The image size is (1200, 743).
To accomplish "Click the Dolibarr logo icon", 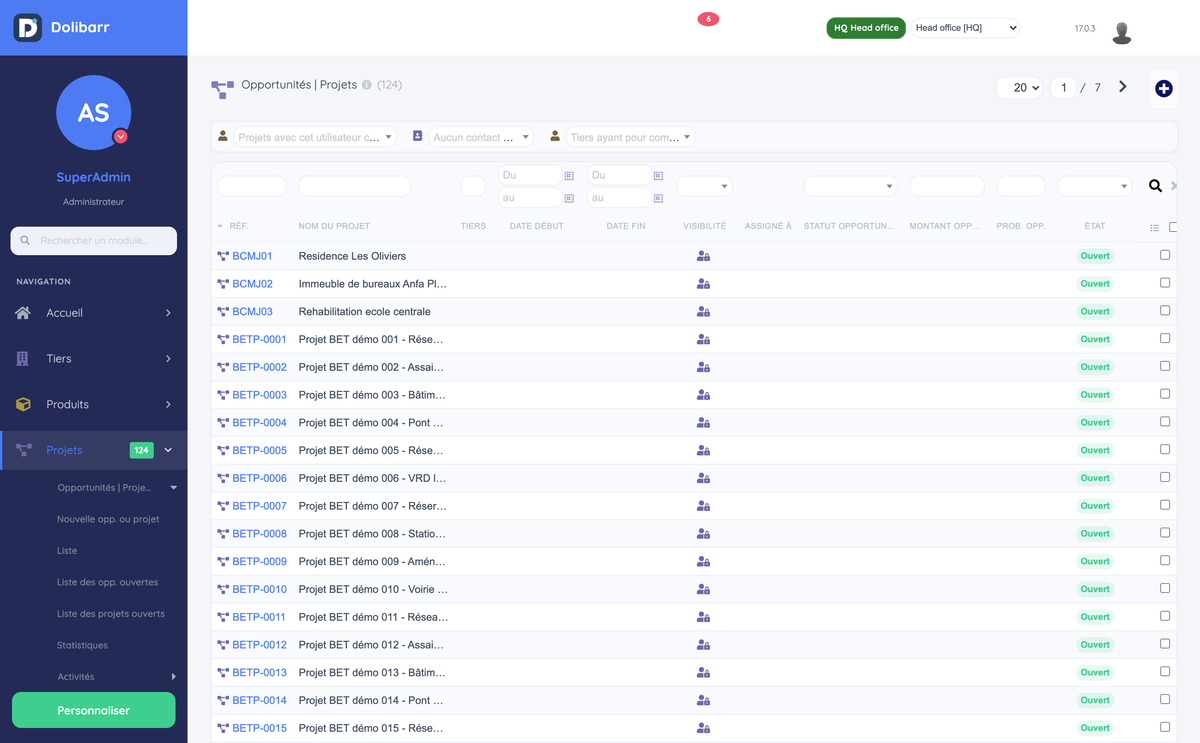I will pos(27,27).
